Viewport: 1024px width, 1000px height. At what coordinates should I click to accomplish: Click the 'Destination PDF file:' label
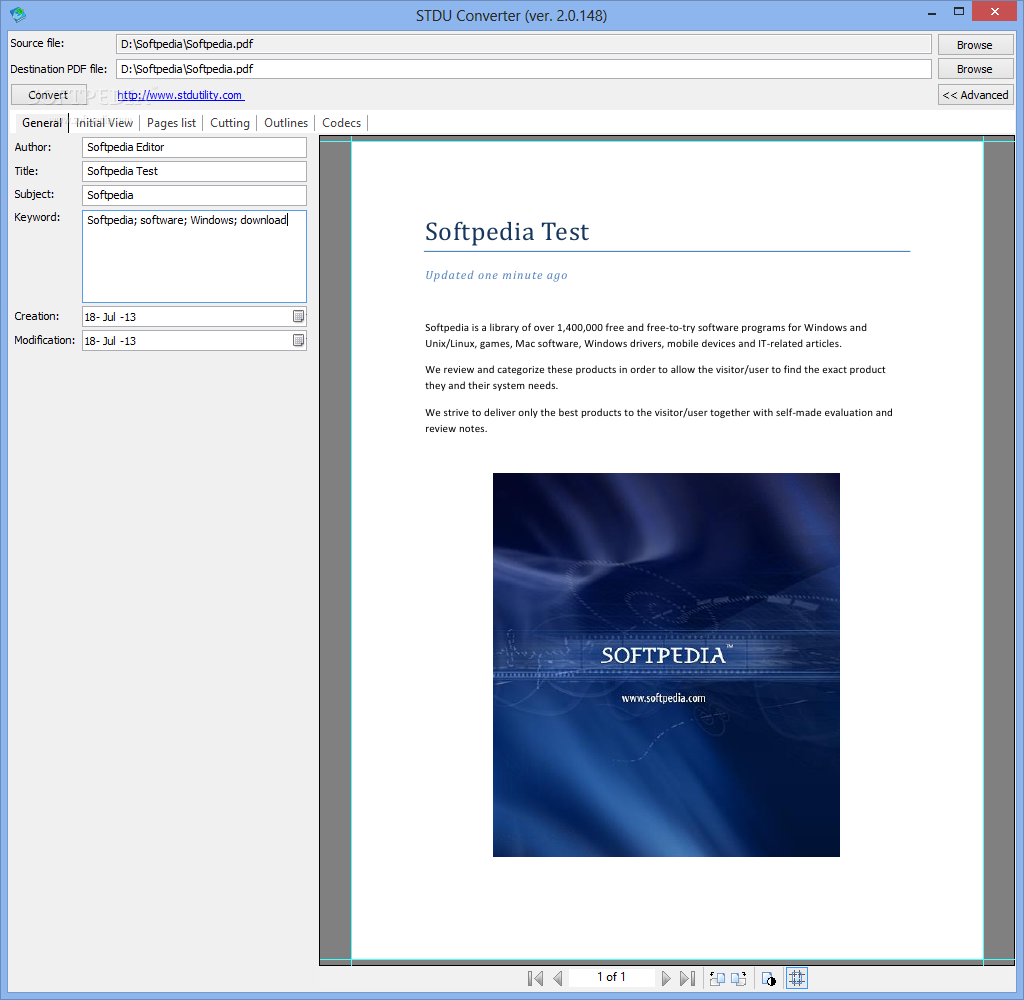(59, 69)
